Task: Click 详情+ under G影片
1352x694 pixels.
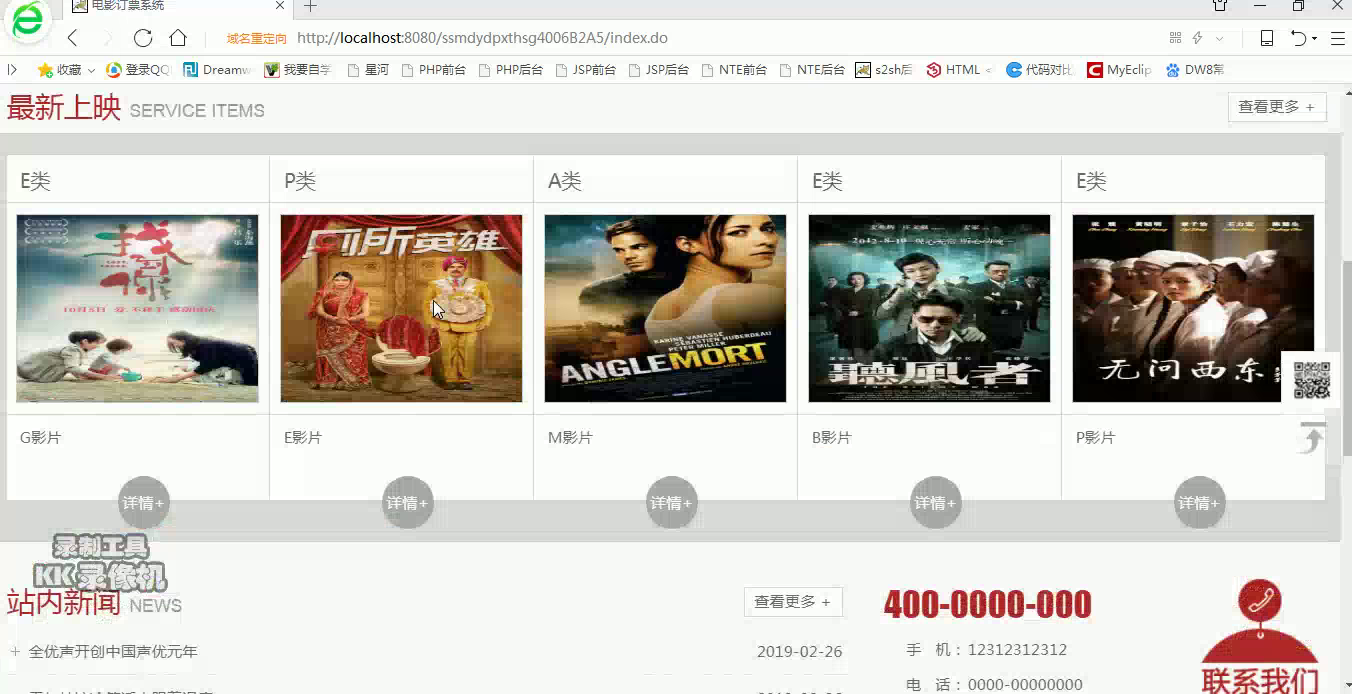Action: tap(144, 502)
